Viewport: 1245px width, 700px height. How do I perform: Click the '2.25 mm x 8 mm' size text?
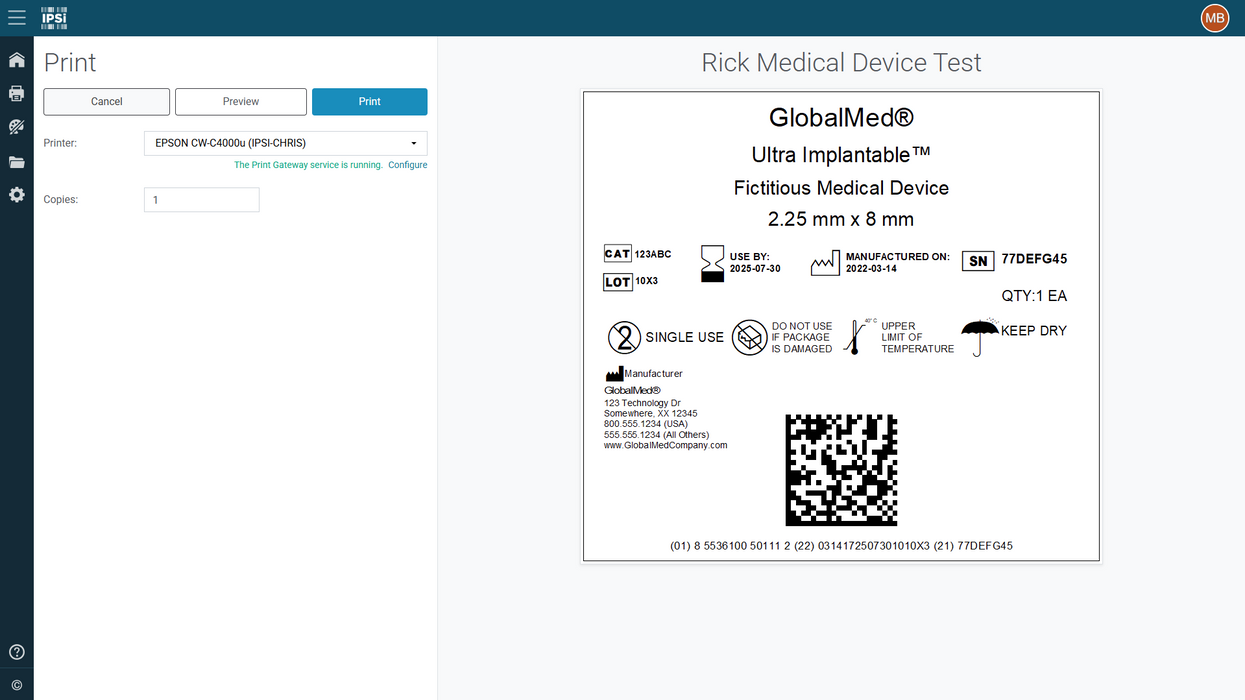point(841,219)
